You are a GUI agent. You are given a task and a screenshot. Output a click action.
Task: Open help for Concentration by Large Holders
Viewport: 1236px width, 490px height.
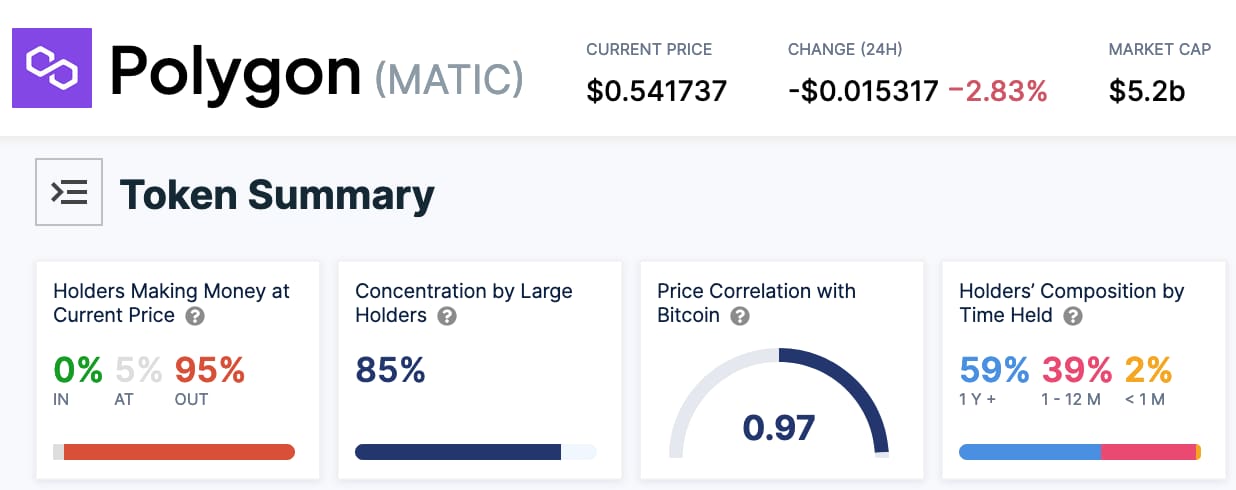(x=447, y=316)
